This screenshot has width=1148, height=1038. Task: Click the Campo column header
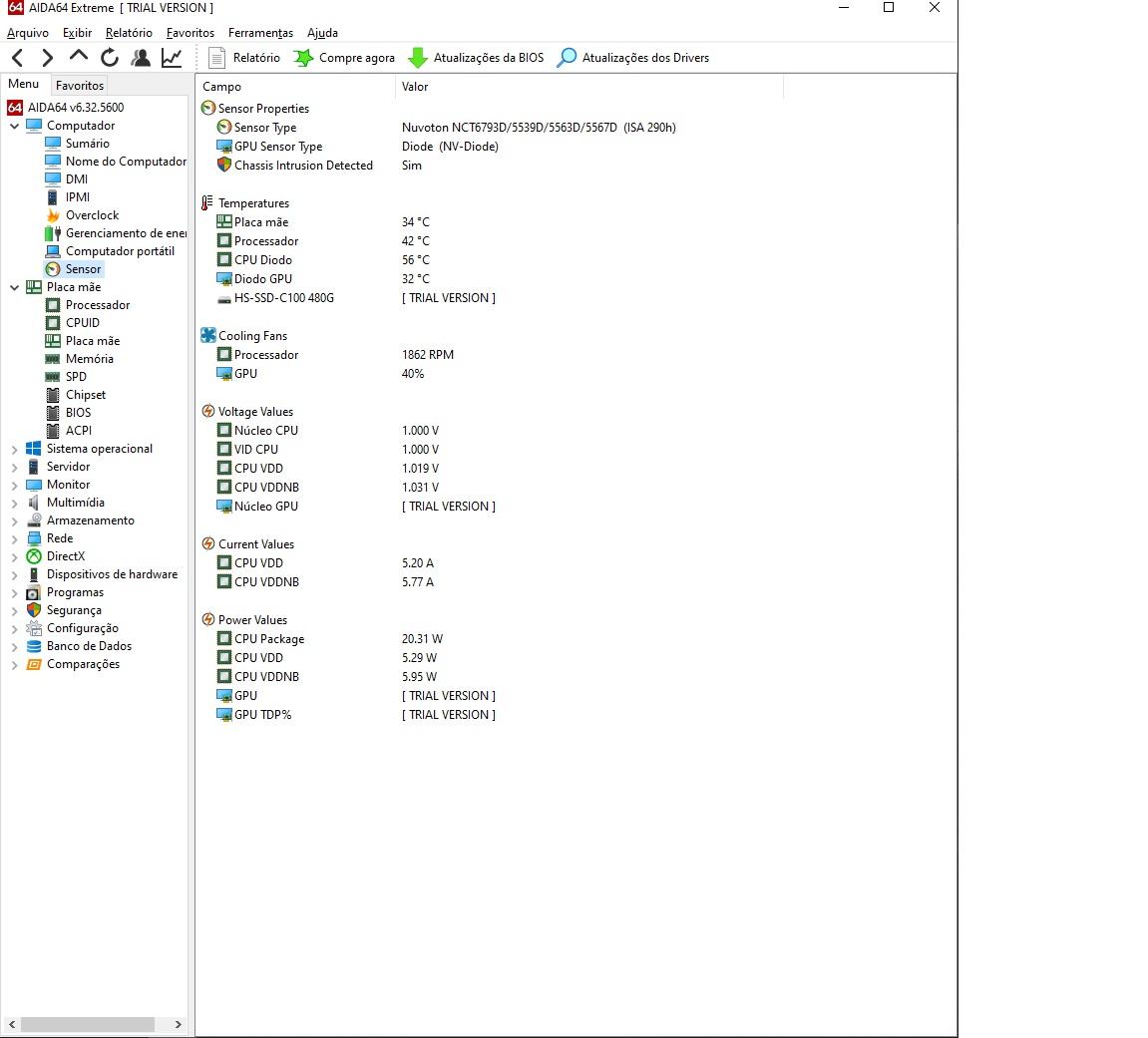[296, 87]
